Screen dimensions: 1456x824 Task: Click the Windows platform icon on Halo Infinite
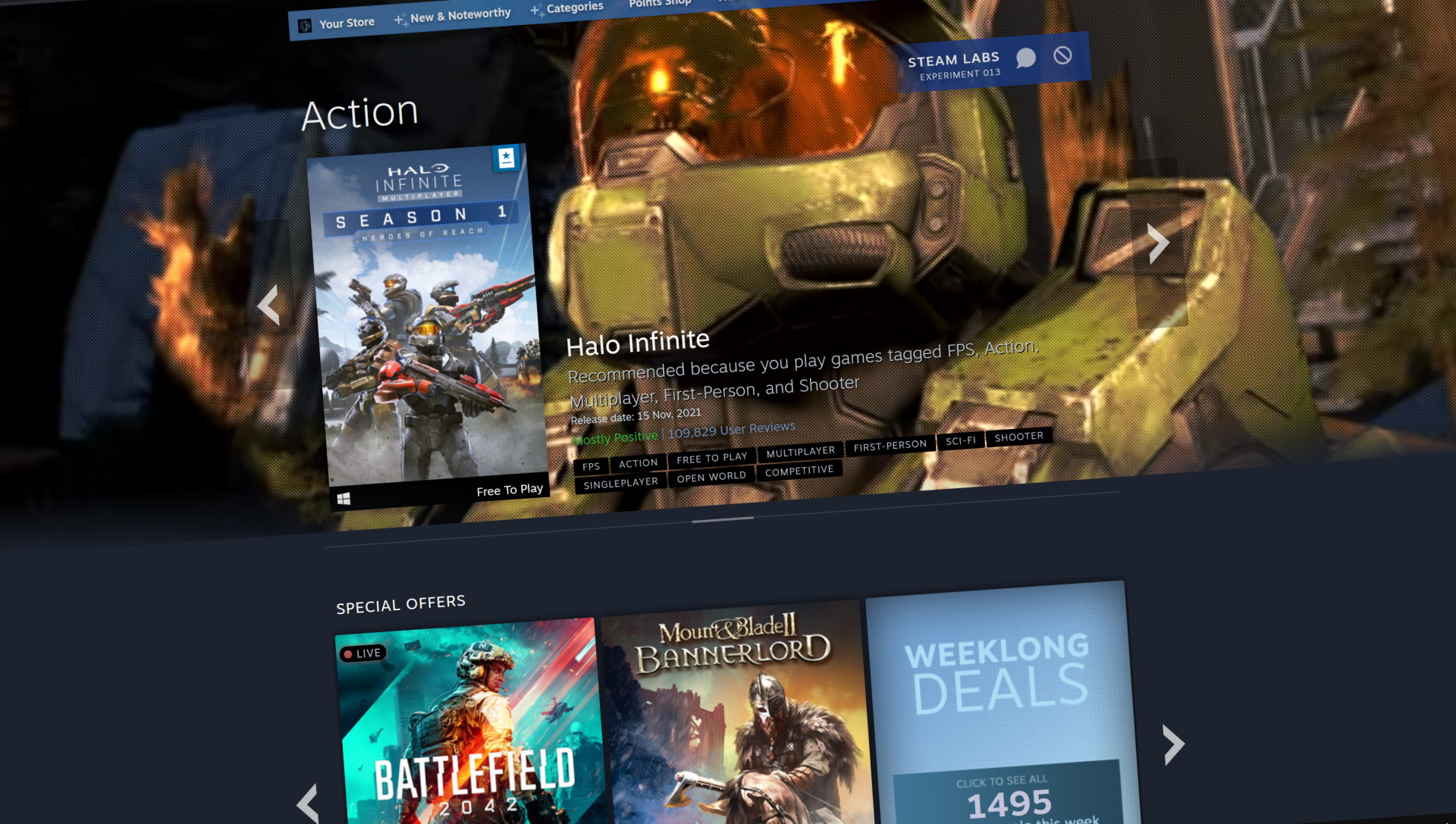(x=343, y=497)
